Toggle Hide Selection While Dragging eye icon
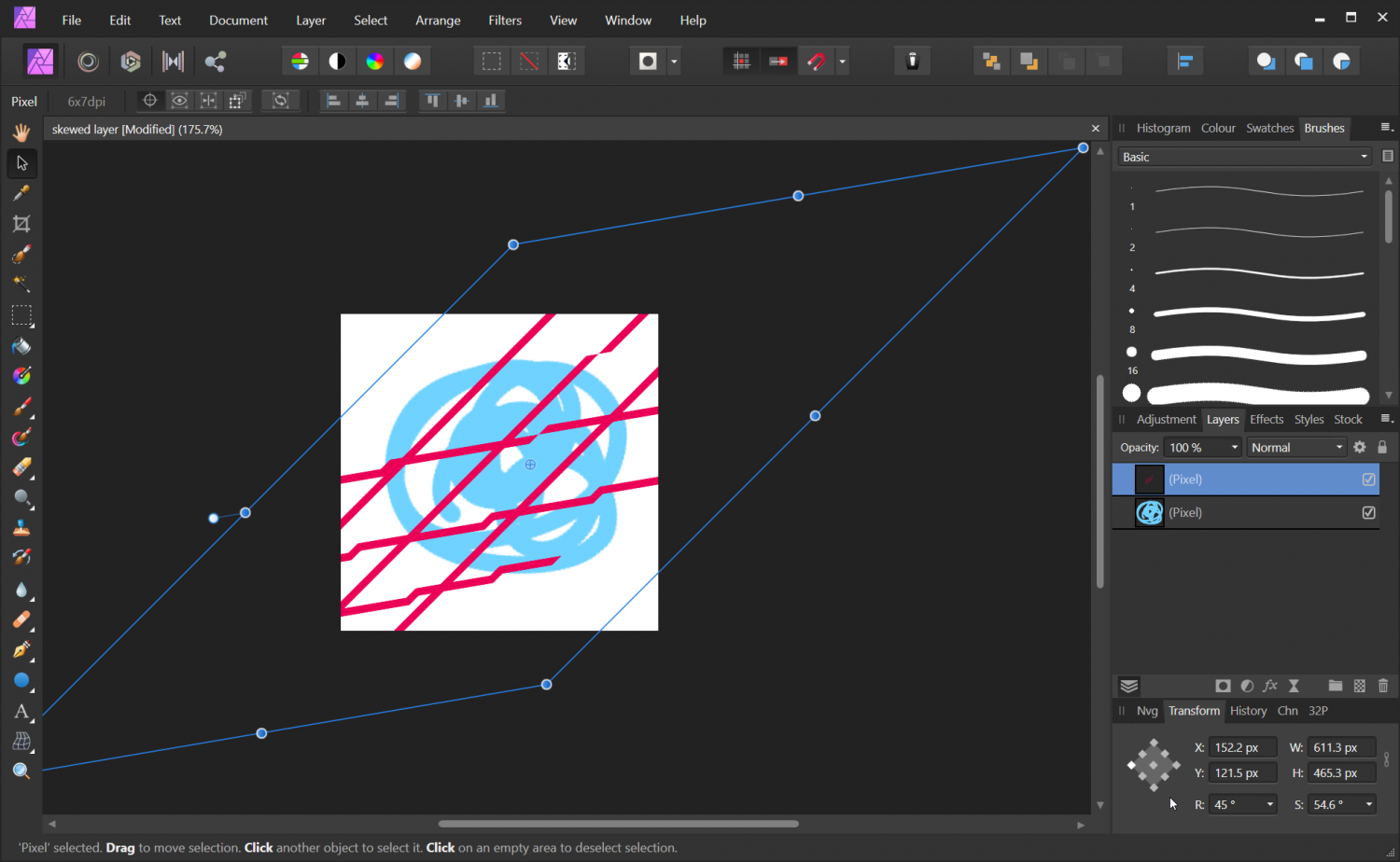The width and height of the screenshot is (1400, 862). coord(179,101)
